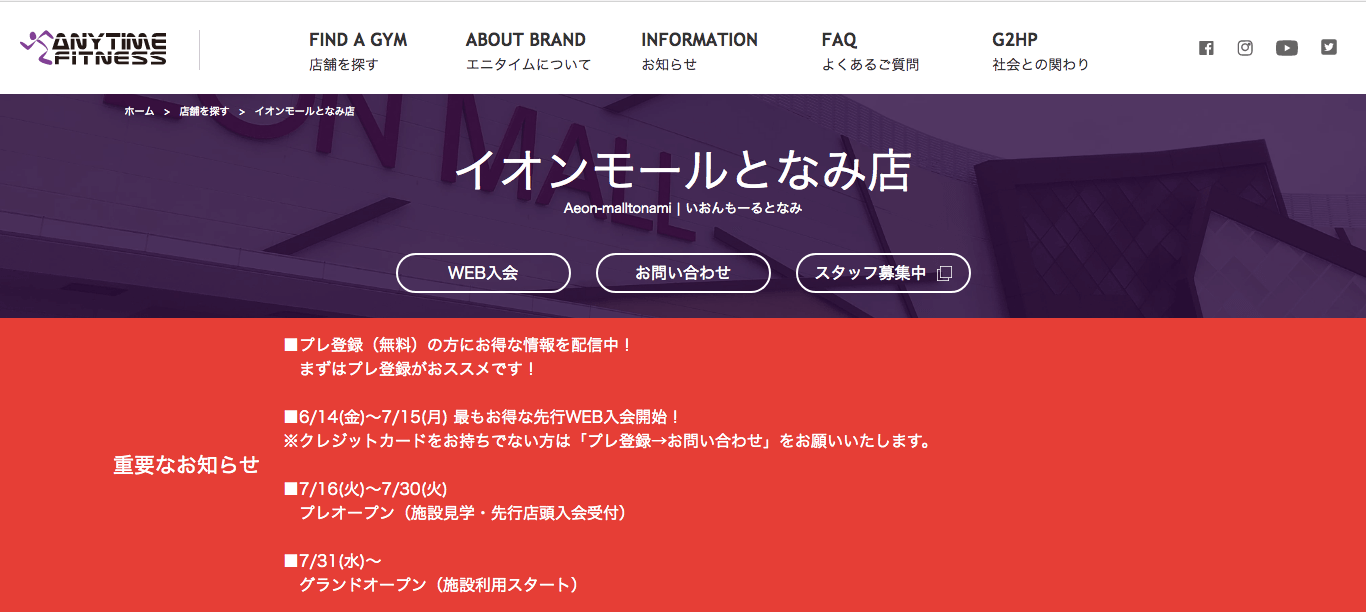Click the large イオンモールとなみ店 page title

683,170
